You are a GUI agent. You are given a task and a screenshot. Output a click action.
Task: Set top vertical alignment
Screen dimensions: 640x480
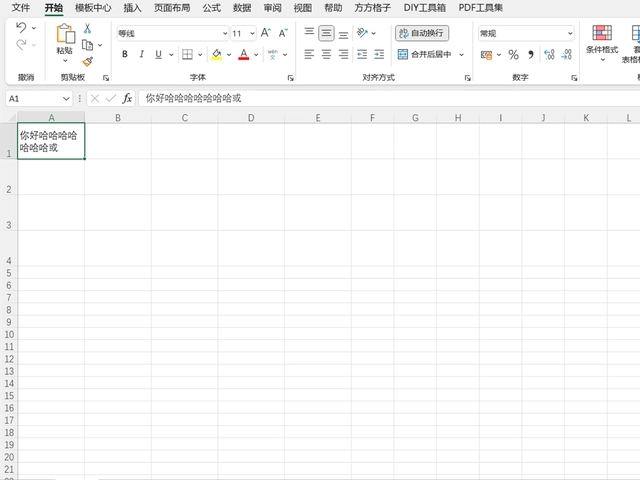click(309, 33)
